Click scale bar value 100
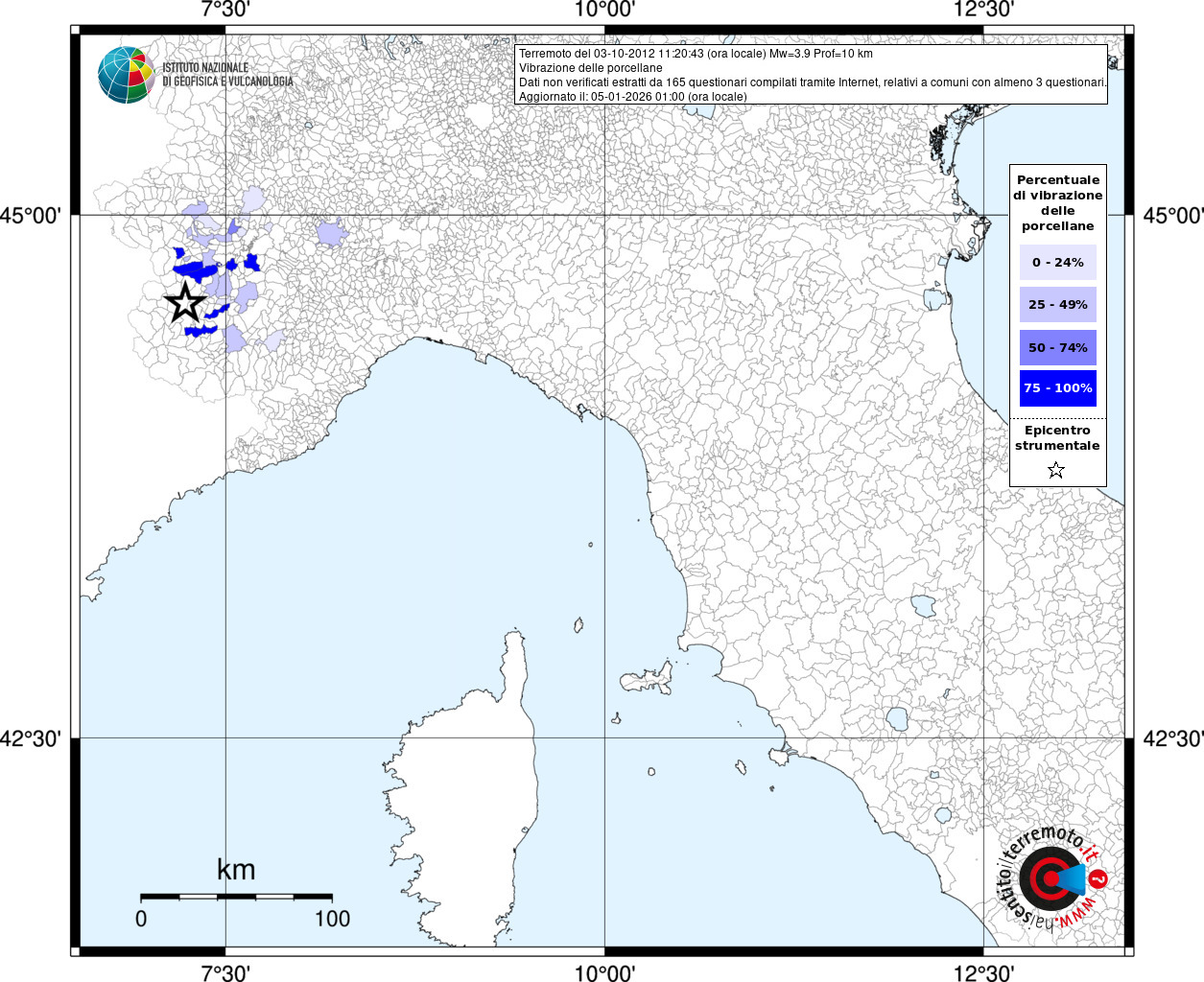1204x982 pixels. point(332,919)
